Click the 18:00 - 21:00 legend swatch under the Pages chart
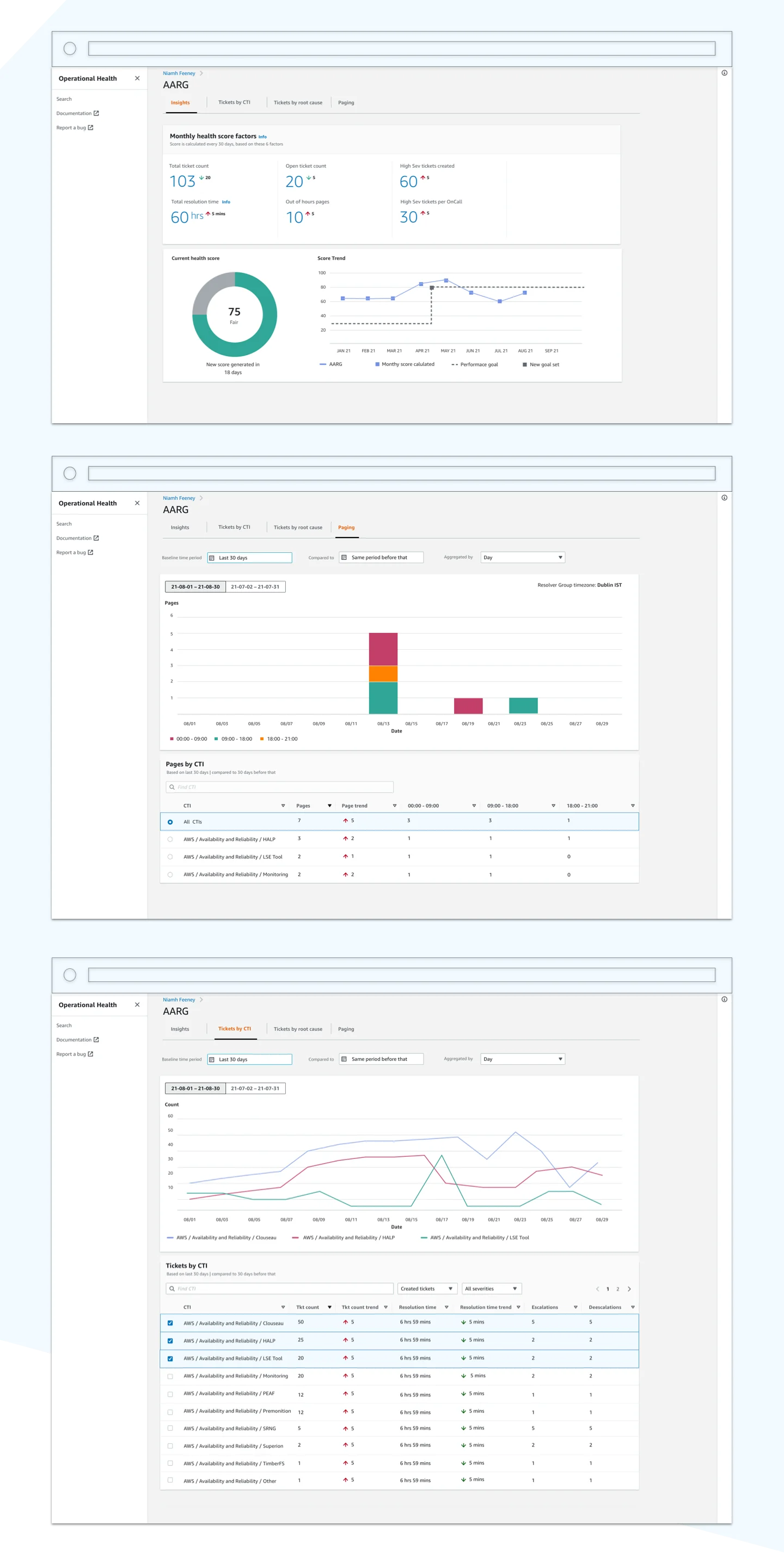 click(x=262, y=739)
